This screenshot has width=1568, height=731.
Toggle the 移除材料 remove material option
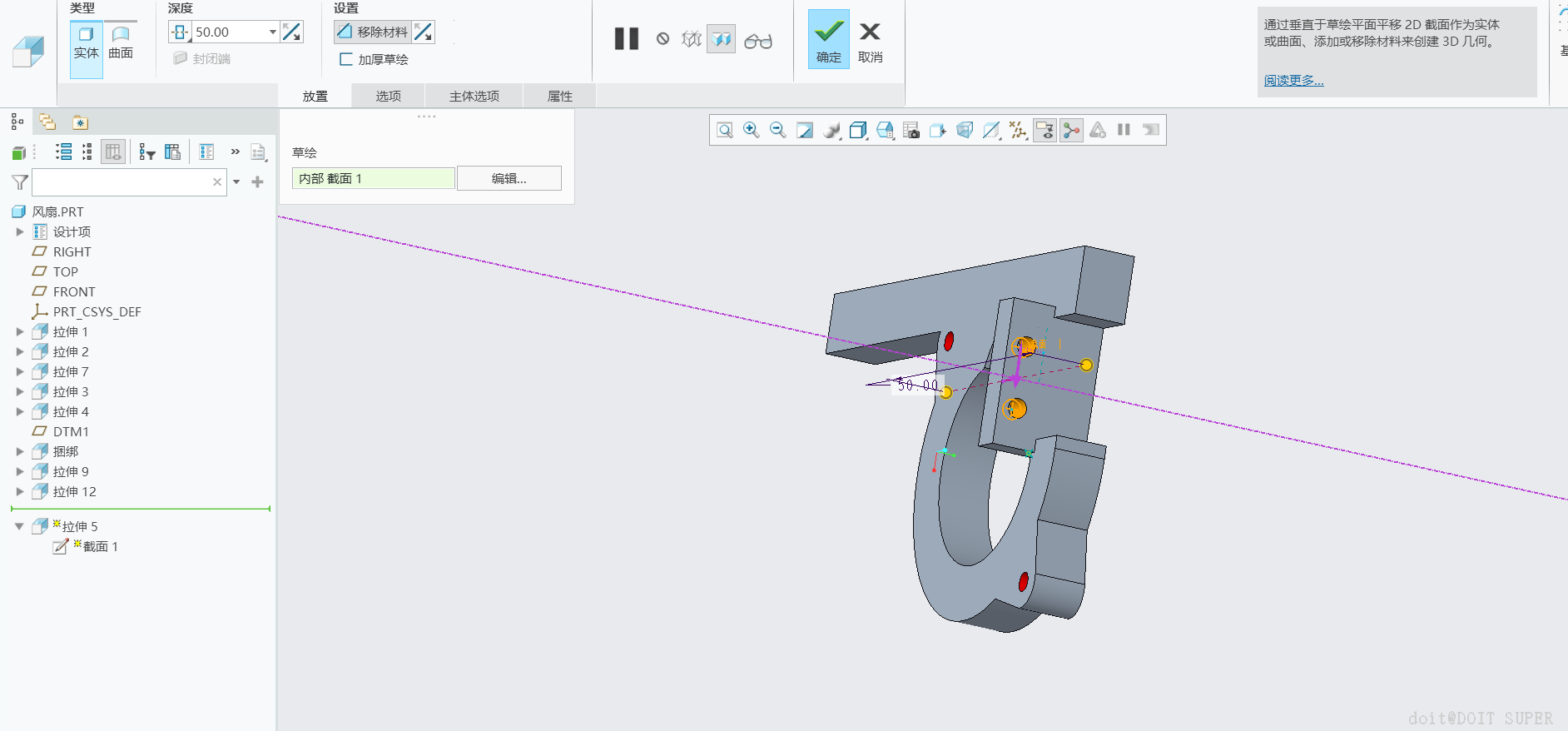click(373, 32)
